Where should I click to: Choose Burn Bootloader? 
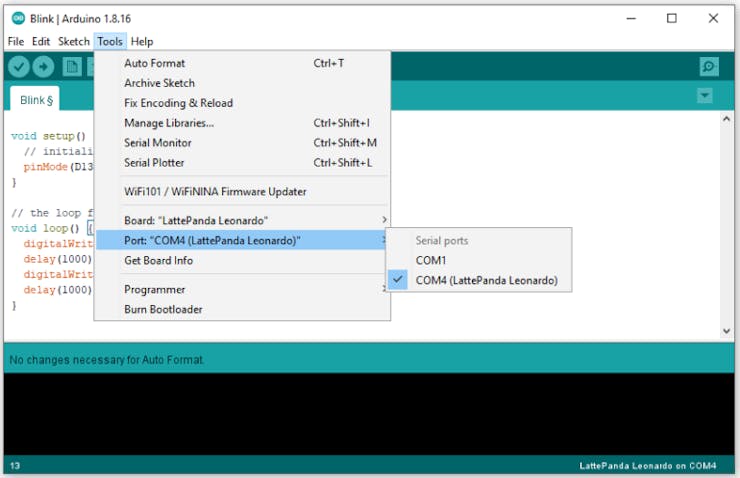coord(243,309)
